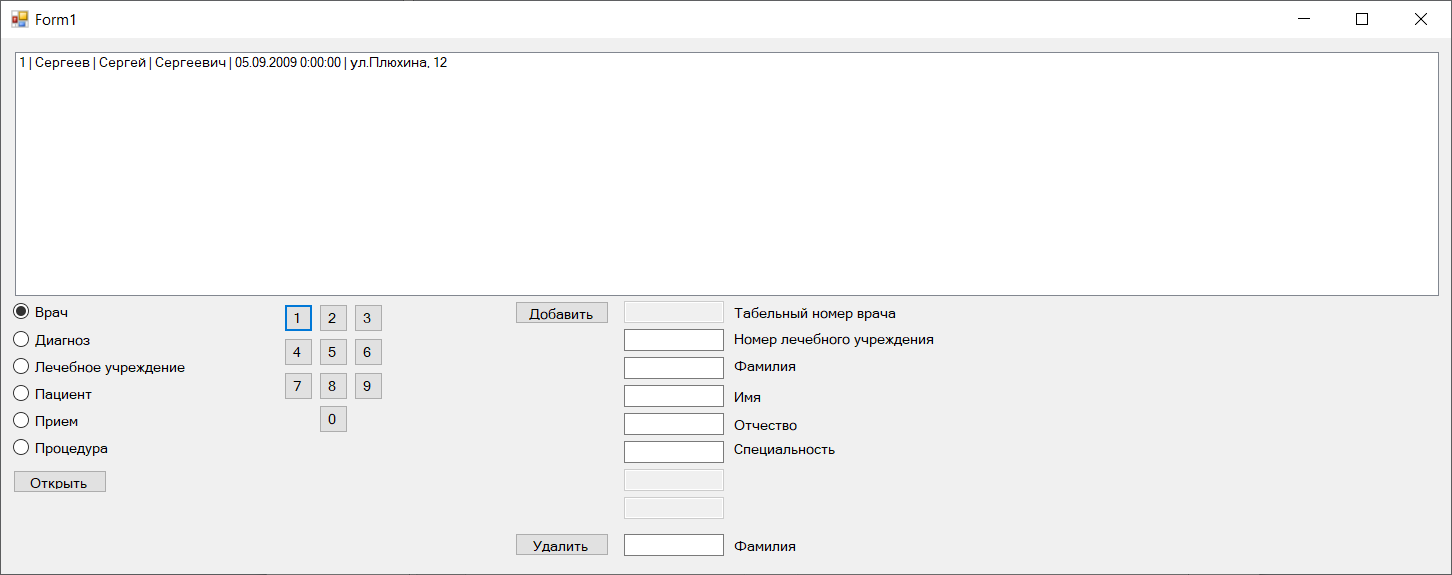The width and height of the screenshot is (1452, 575).
Task: Focus the Отчество input field
Action: (674, 424)
